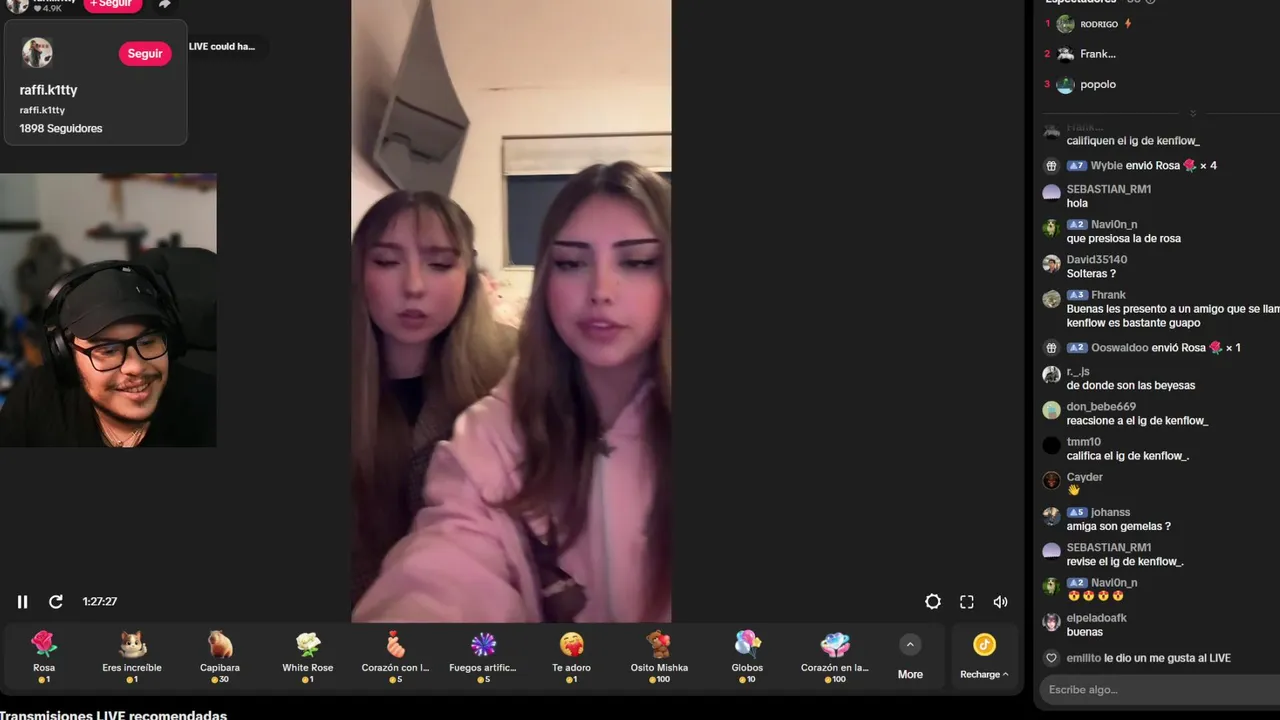
Task: Click don_bebe669's avatar in chat
Action: tap(1051, 410)
